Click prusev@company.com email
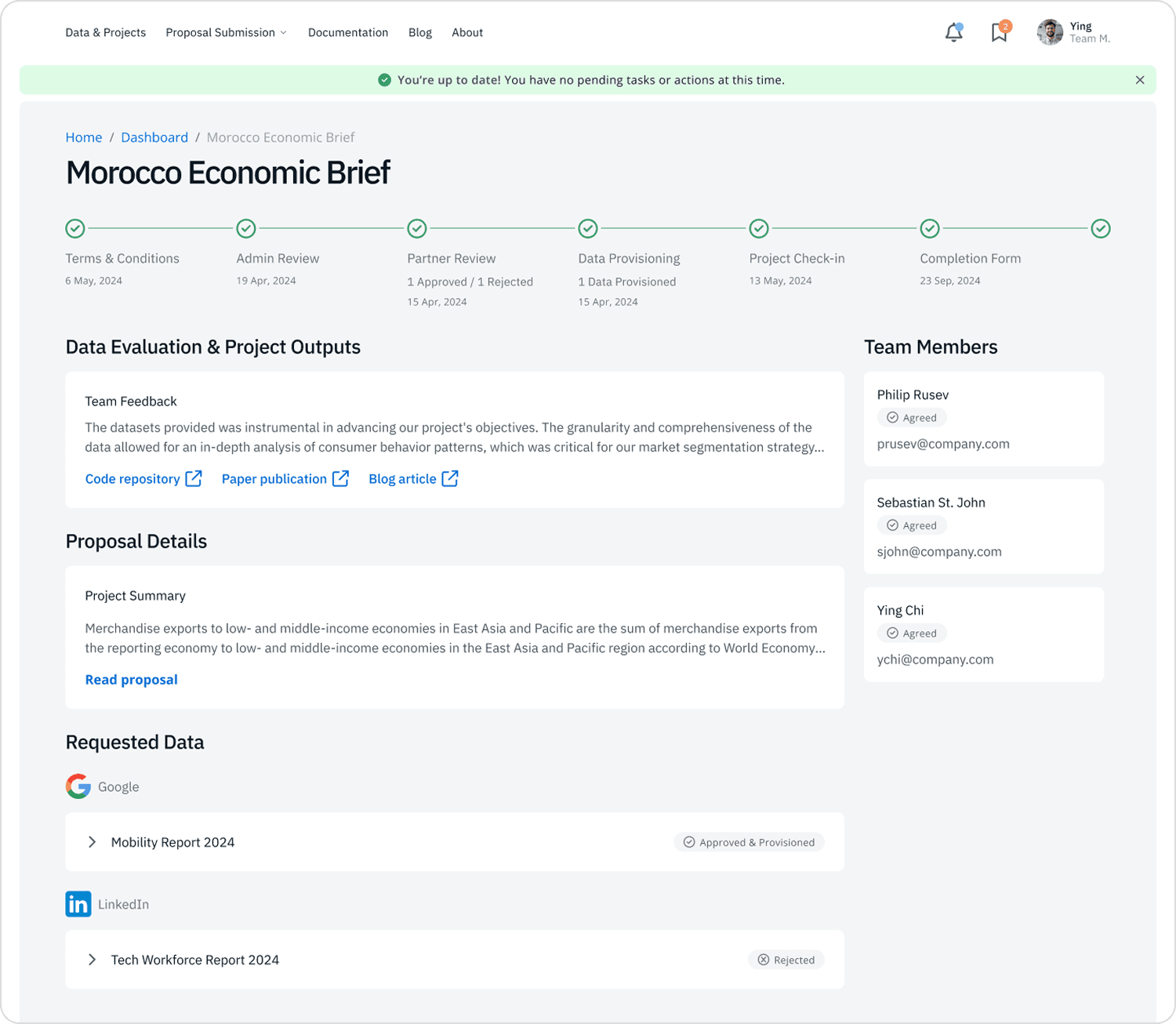1176x1024 pixels. point(943,444)
